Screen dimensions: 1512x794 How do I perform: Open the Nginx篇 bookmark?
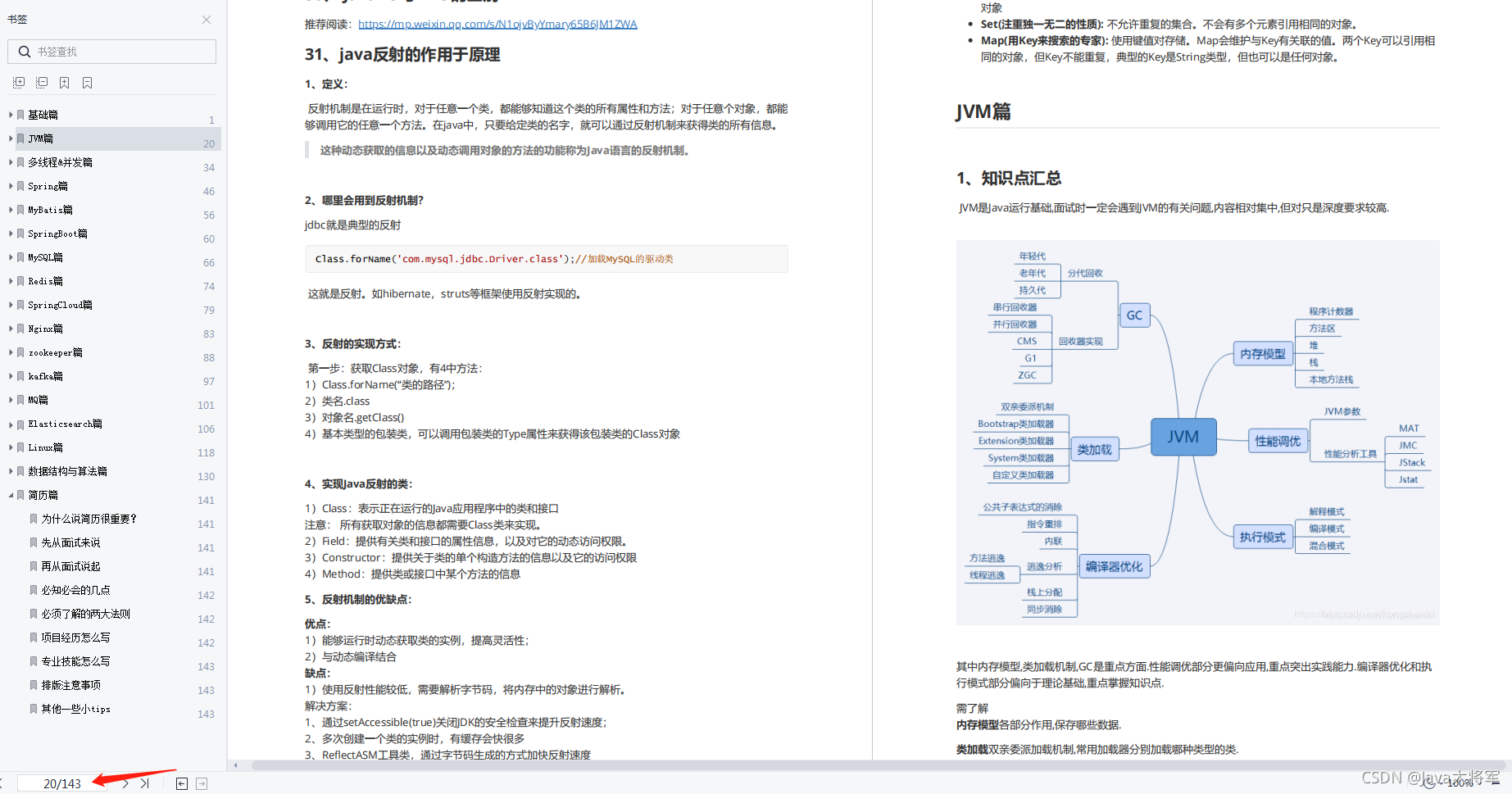[x=45, y=329]
